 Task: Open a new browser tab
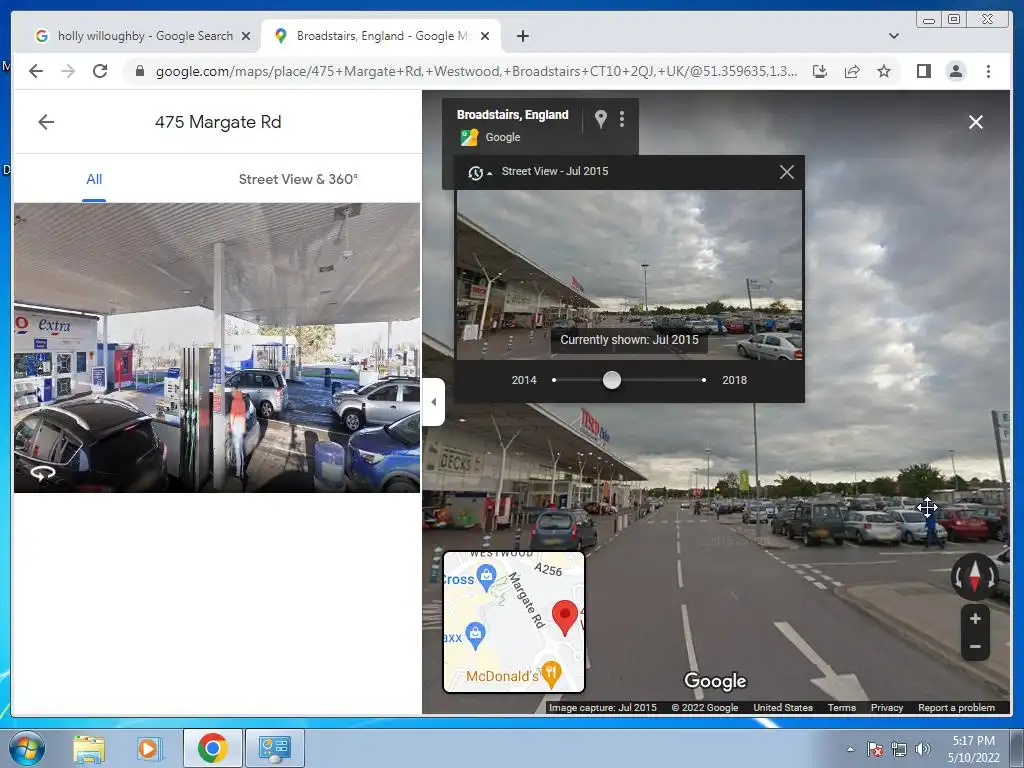(x=522, y=36)
